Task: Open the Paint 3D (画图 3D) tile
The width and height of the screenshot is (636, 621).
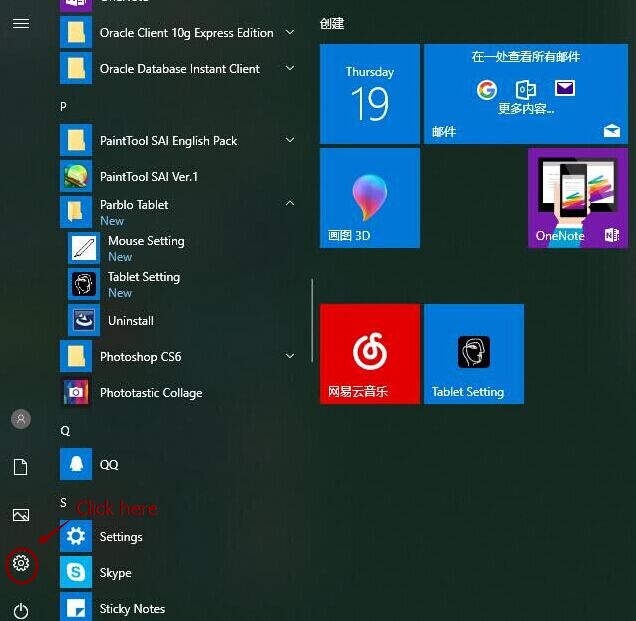Action: [x=370, y=198]
